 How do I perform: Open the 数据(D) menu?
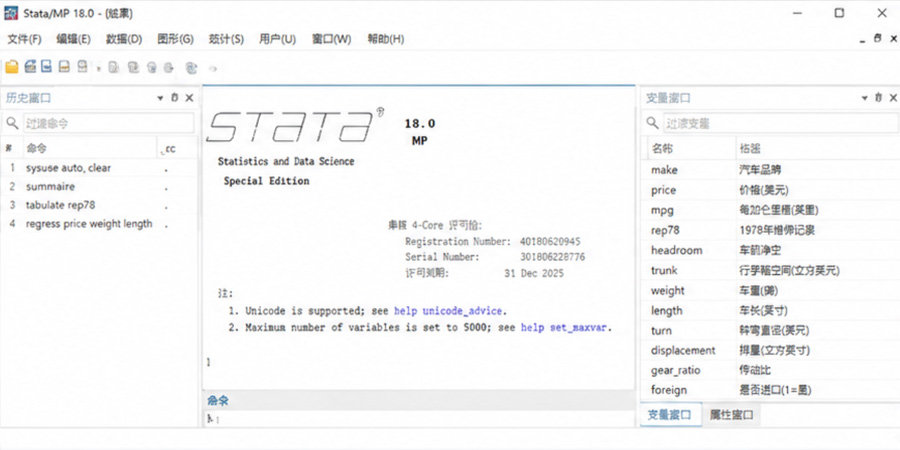(x=124, y=39)
